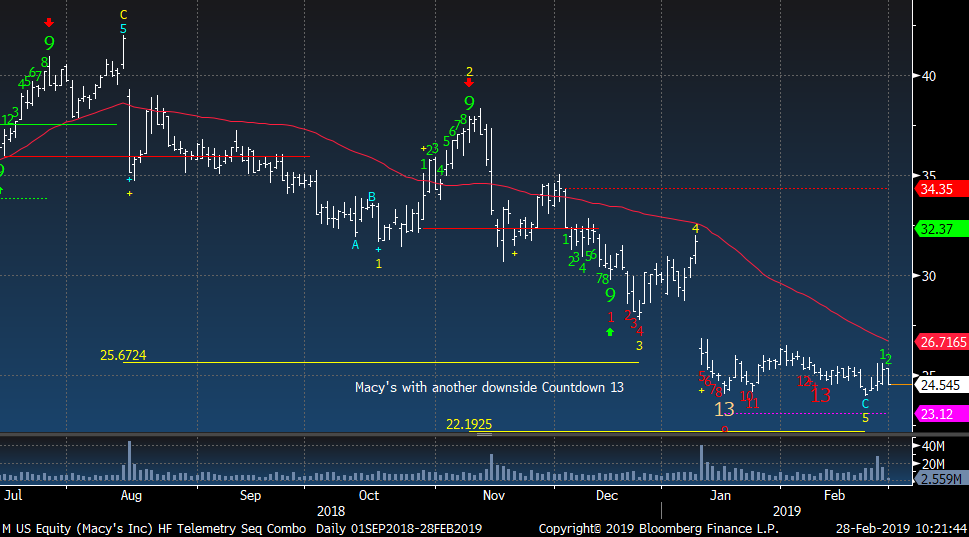Click the yellow C wave label in August

(x=123, y=15)
